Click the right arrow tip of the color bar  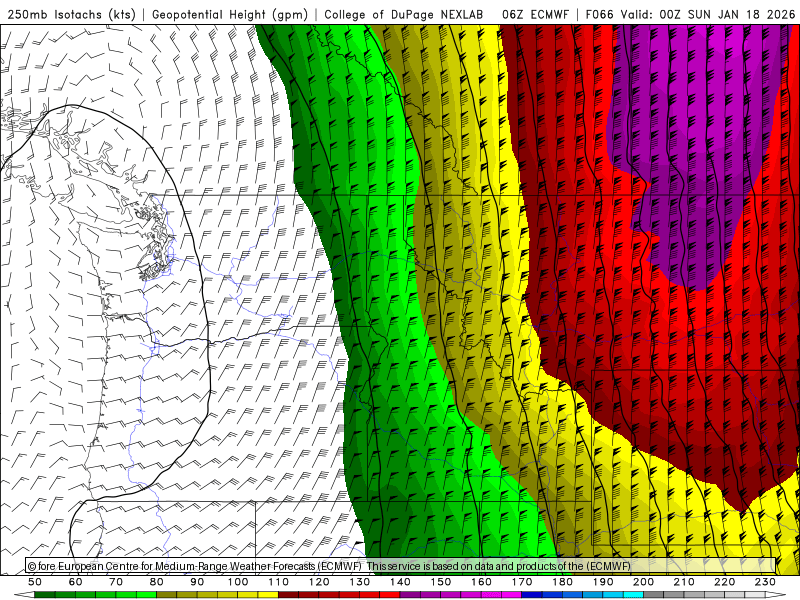776,594
